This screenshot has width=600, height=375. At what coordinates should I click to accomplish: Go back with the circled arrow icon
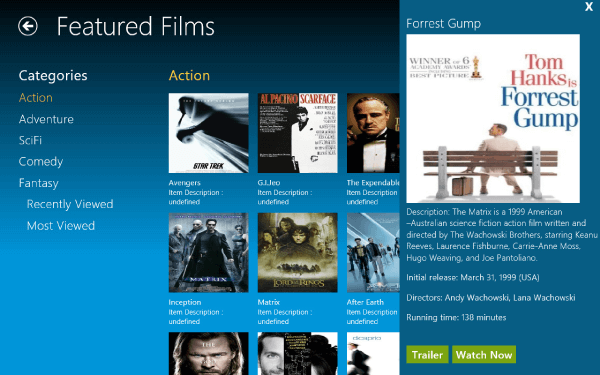click(28, 26)
